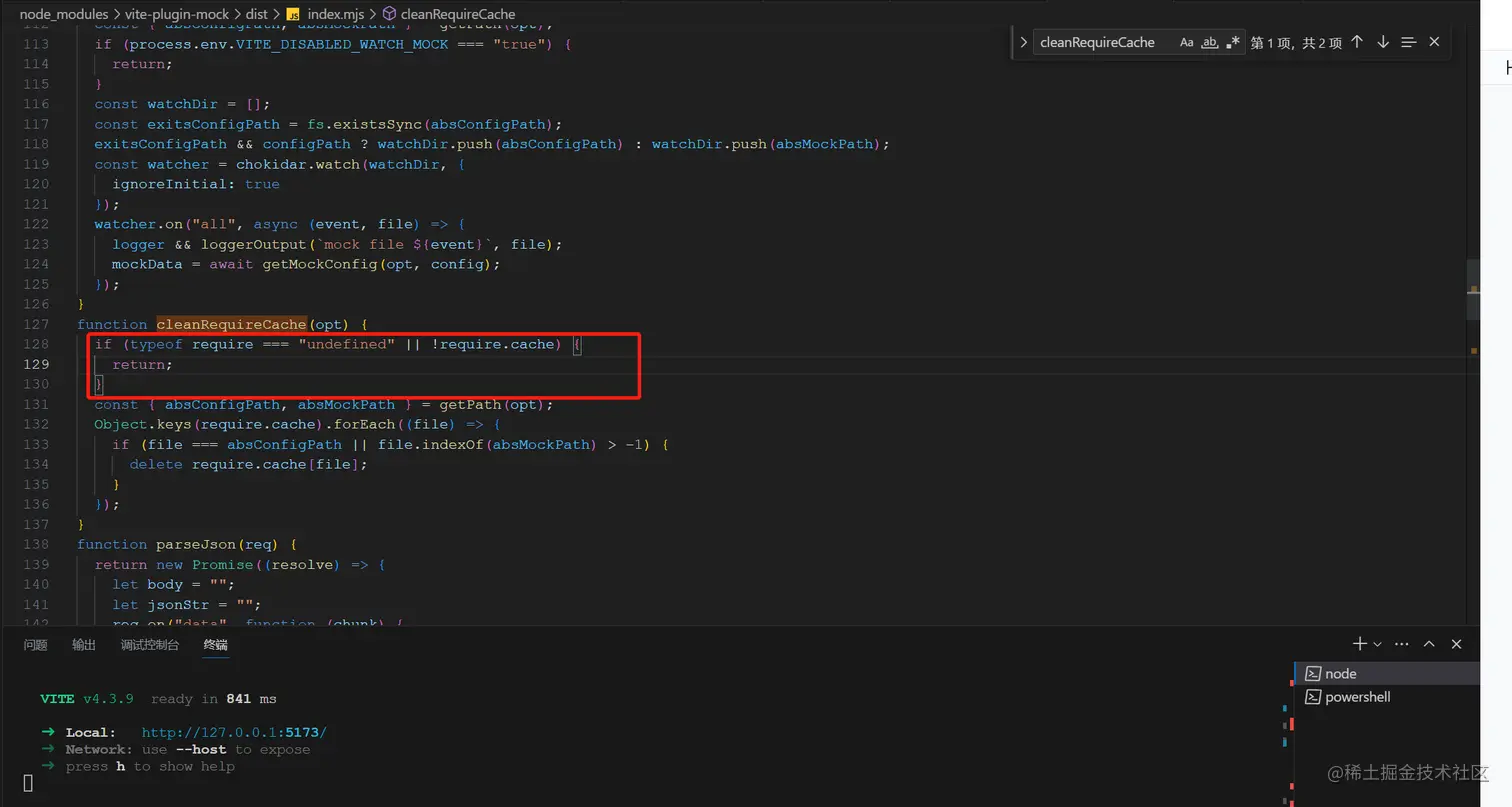Toggle the Match Case (Aa) option
1512x807 pixels.
(1186, 42)
